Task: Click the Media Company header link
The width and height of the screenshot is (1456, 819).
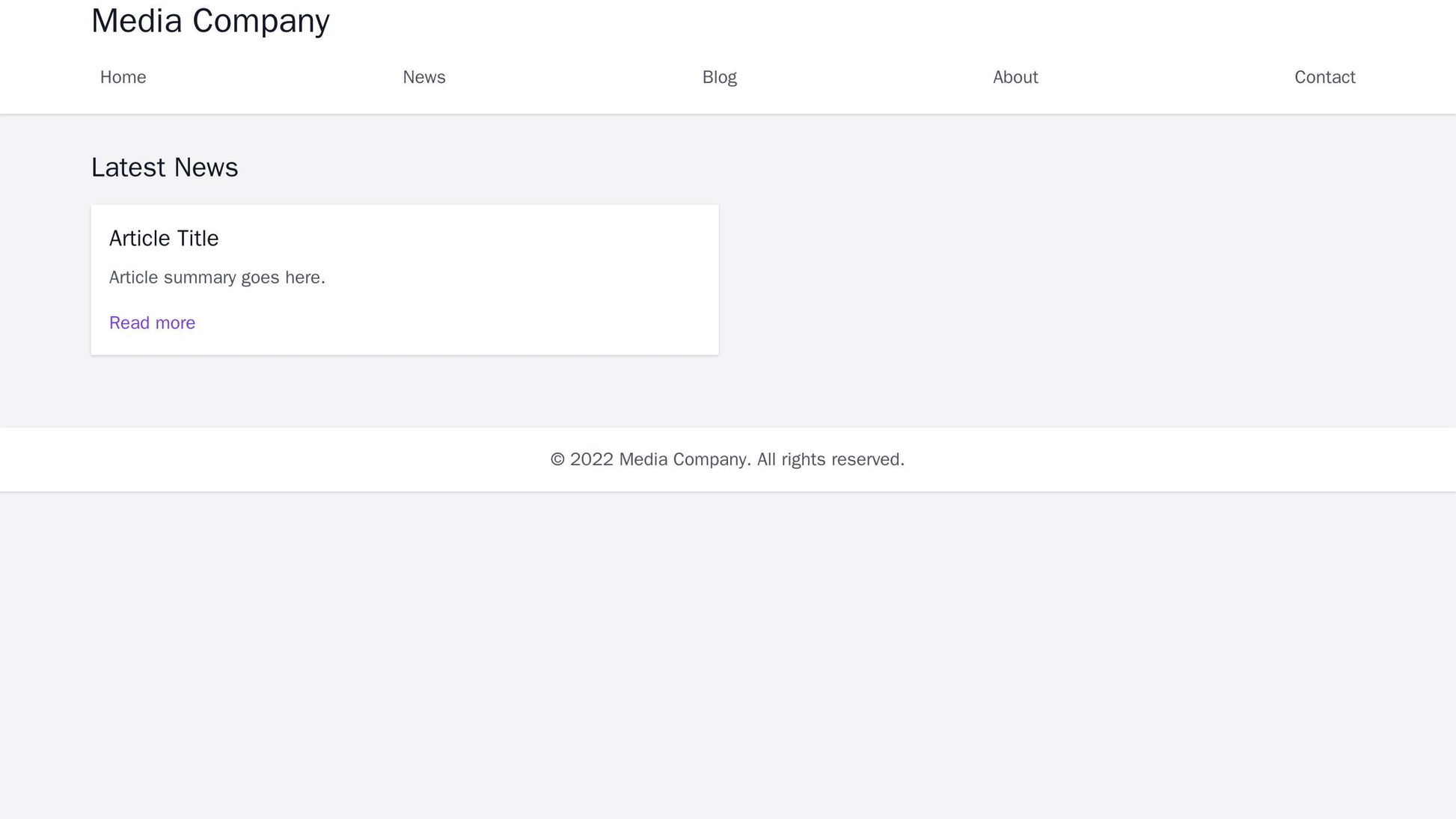Action: [211, 20]
